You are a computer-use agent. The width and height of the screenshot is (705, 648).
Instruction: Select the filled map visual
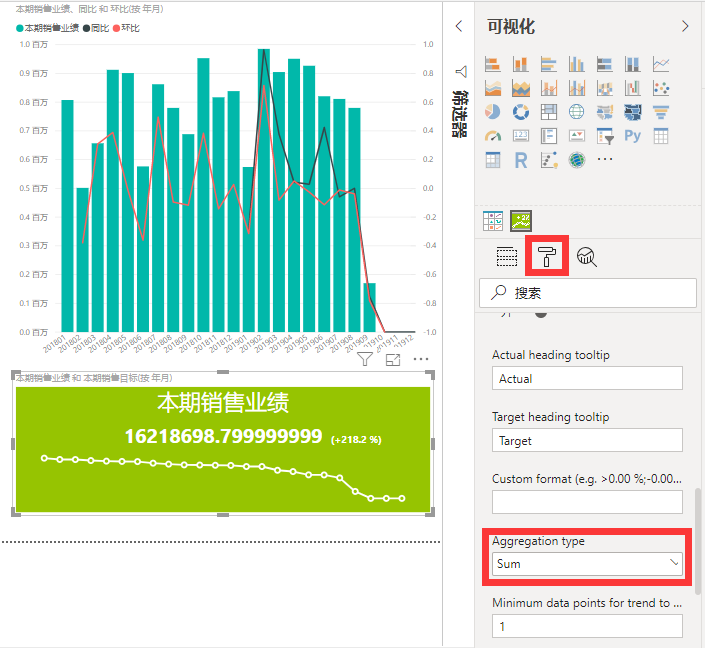click(x=605, y=112)
